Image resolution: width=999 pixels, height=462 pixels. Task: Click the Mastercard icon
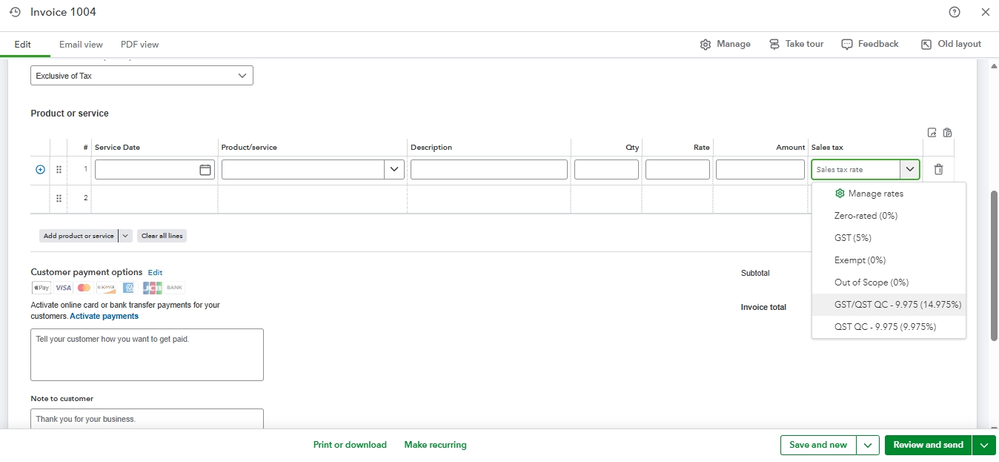83,287
